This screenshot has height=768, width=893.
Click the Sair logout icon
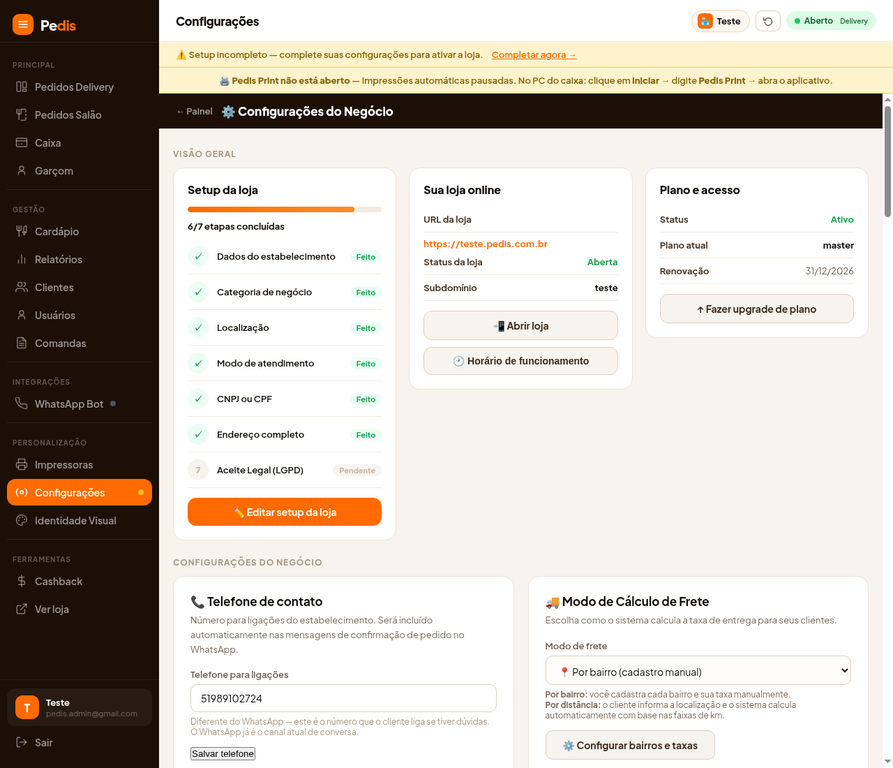coord(22,742)
